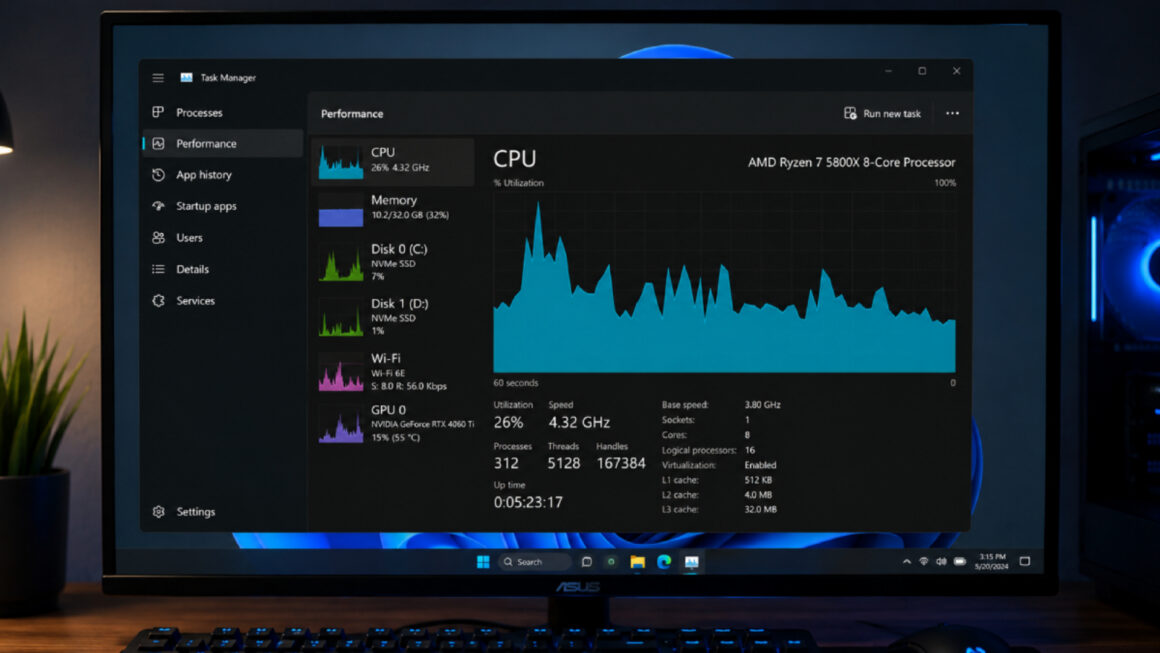Click the Performance sidebar icon

[x=158, y=143]
